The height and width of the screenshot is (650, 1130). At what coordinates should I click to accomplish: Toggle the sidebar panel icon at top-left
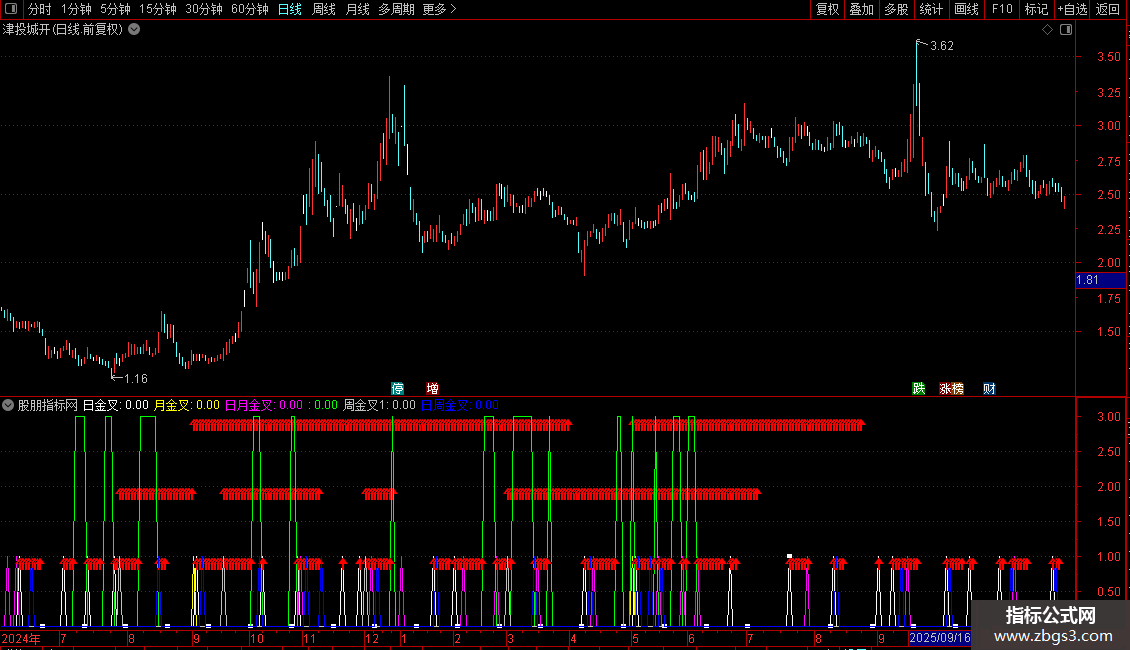(11, 9)
